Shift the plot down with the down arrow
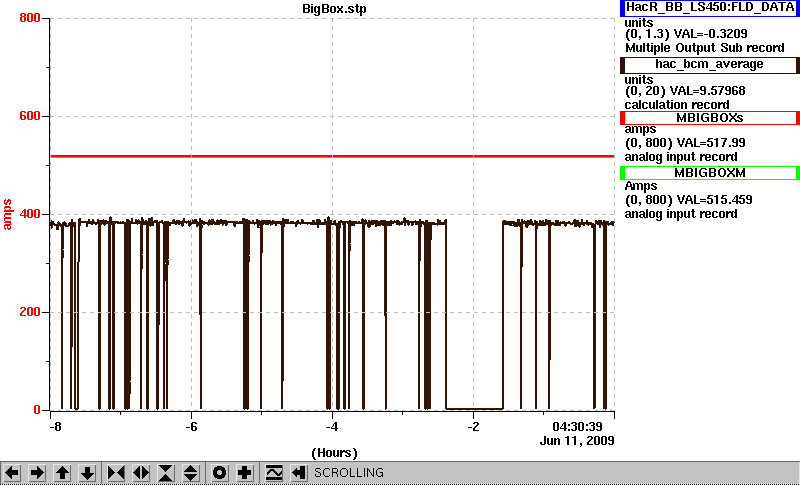The width and height of the screenshot is (800, 485). [87, 473]
